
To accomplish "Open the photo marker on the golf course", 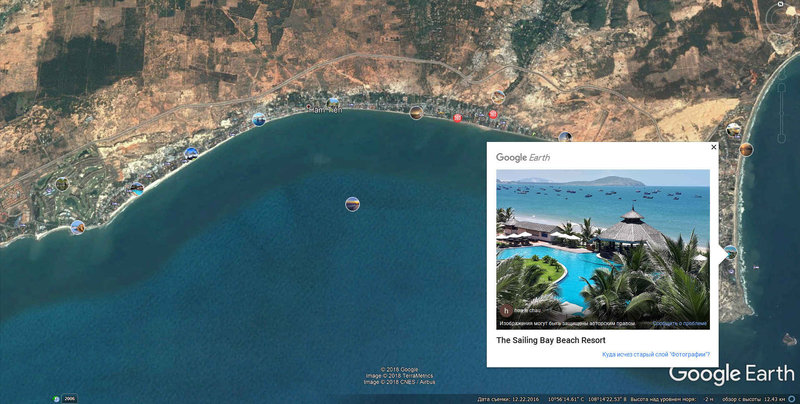I will click(62, 184).
